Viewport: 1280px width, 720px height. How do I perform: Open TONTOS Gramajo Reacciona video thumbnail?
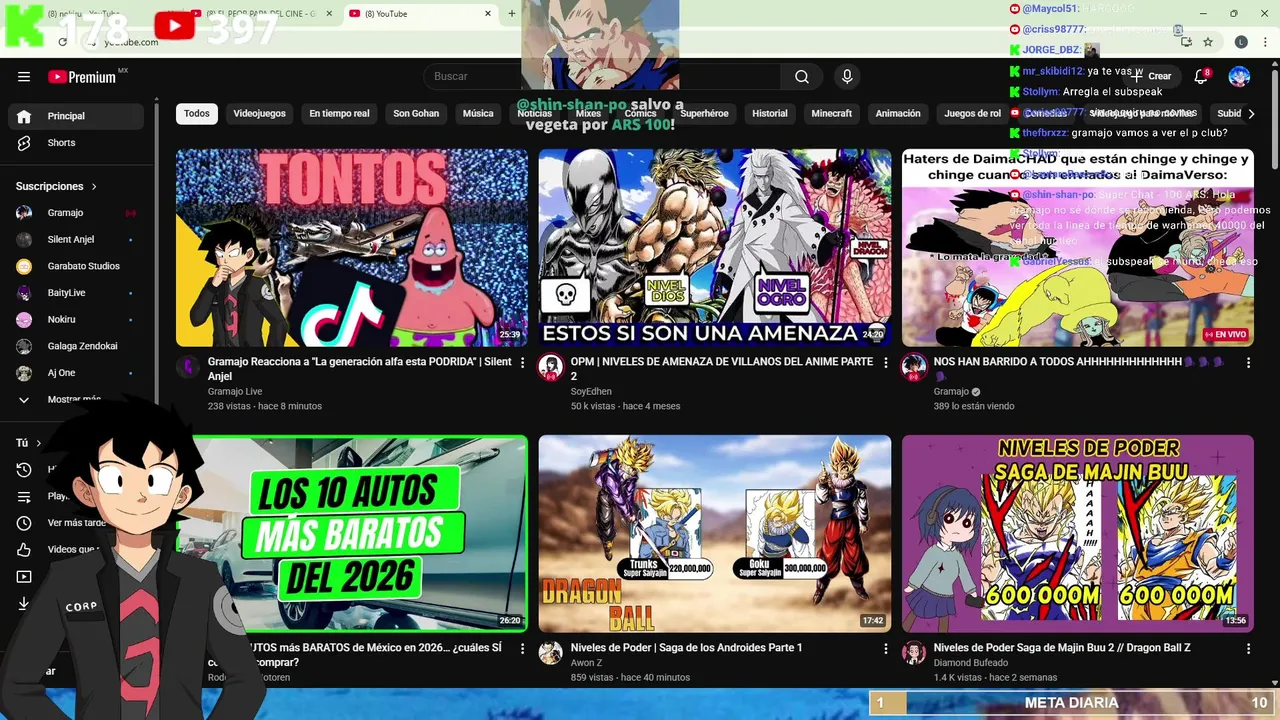(352, 248)
